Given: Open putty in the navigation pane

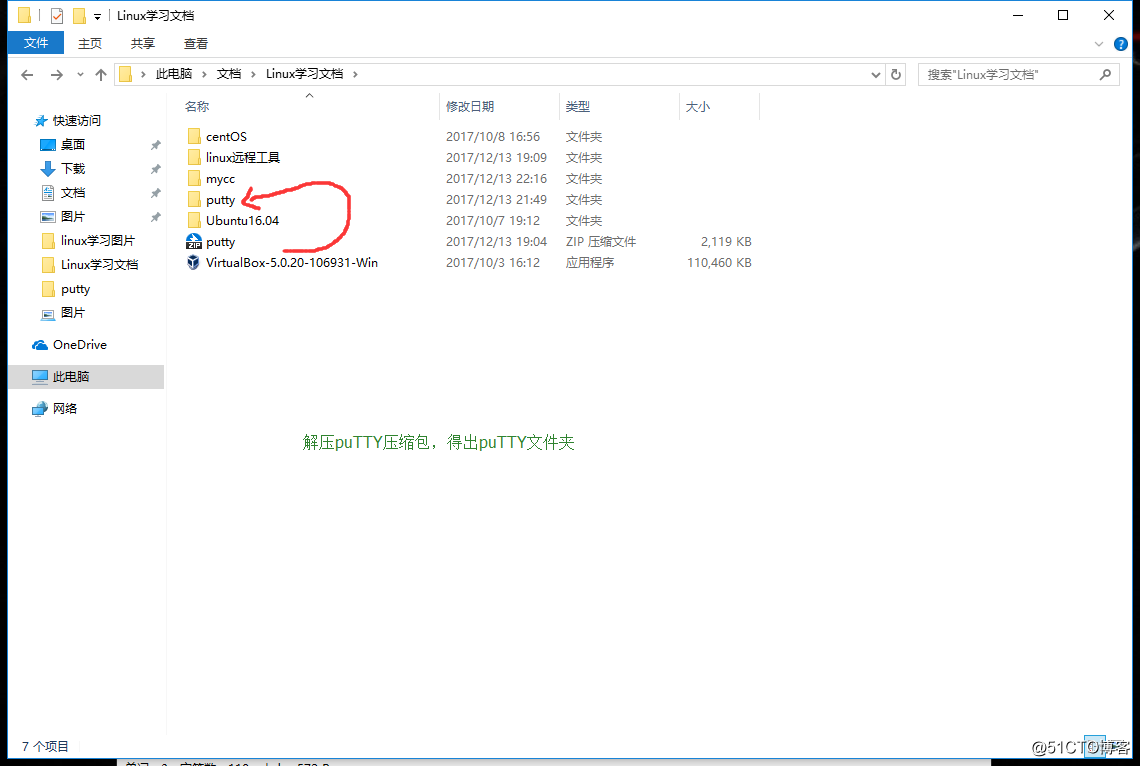Looking at the screenshot, I should click(x=75, y=289).
